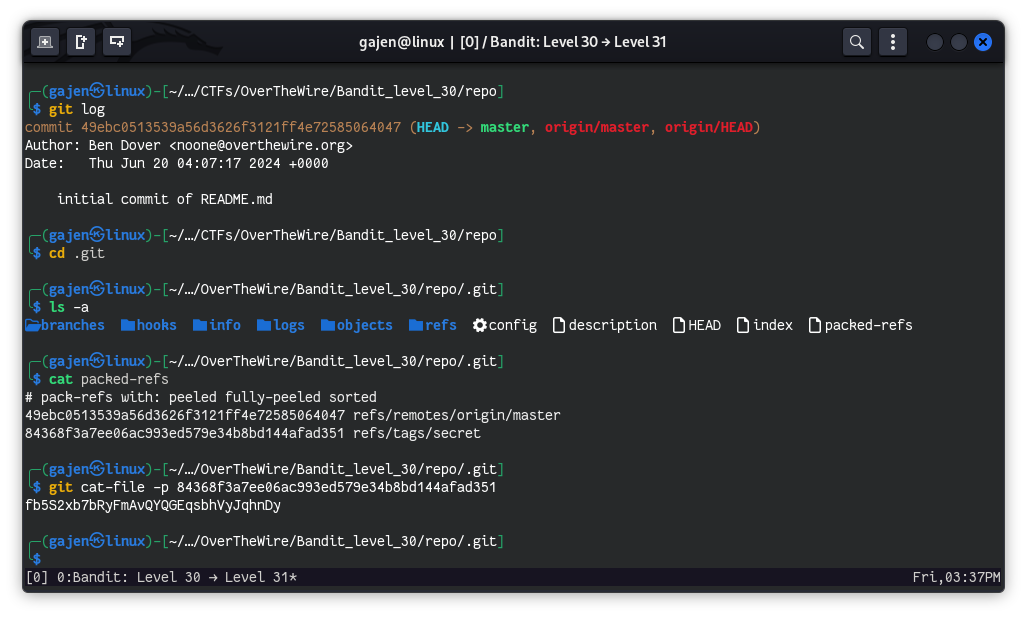Click the file icon beside packed-refs in listing
Image resolution: width=1027 pixels, height=617 pixels.
815,325
